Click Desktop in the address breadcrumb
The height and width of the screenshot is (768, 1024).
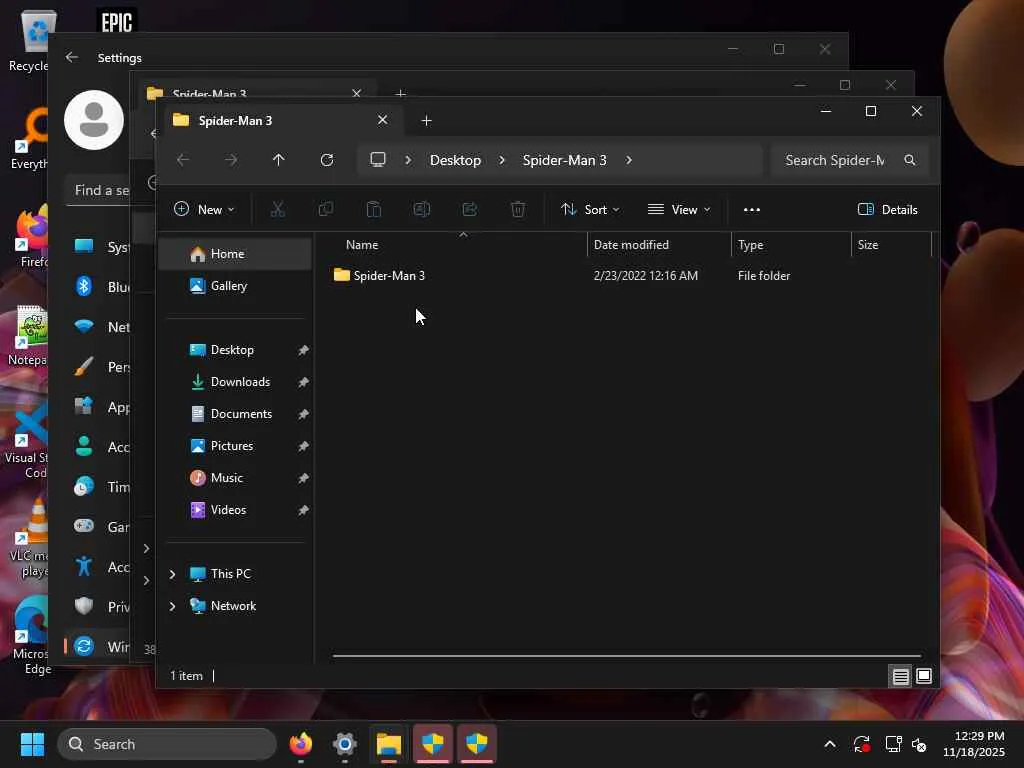point(455,160)
